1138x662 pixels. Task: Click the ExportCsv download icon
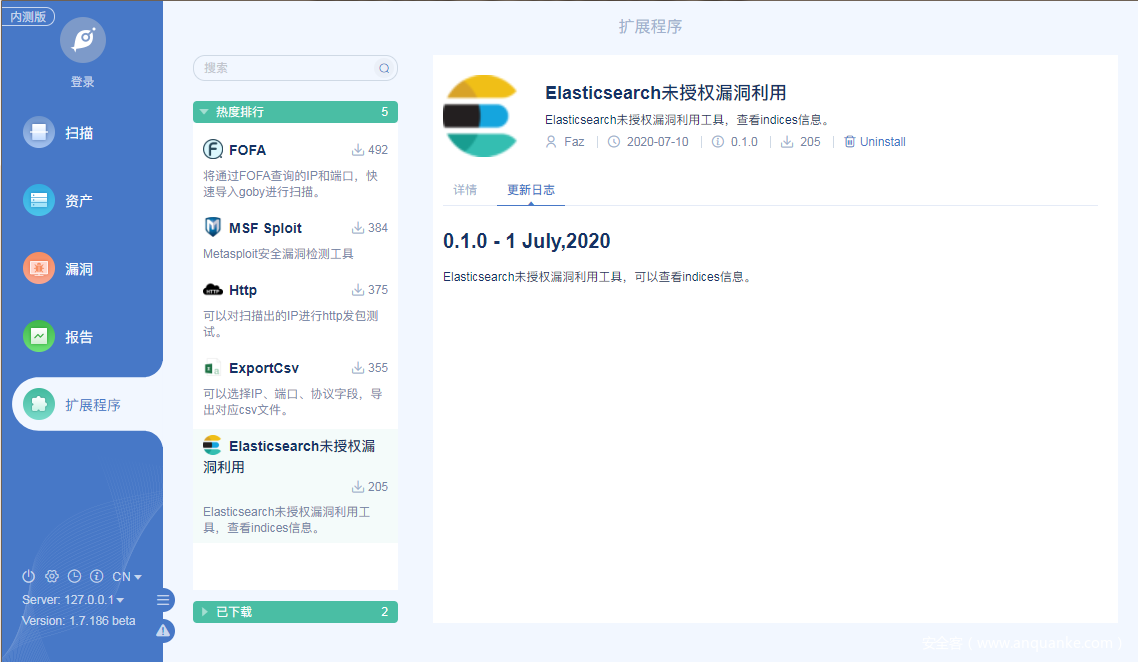358,368
